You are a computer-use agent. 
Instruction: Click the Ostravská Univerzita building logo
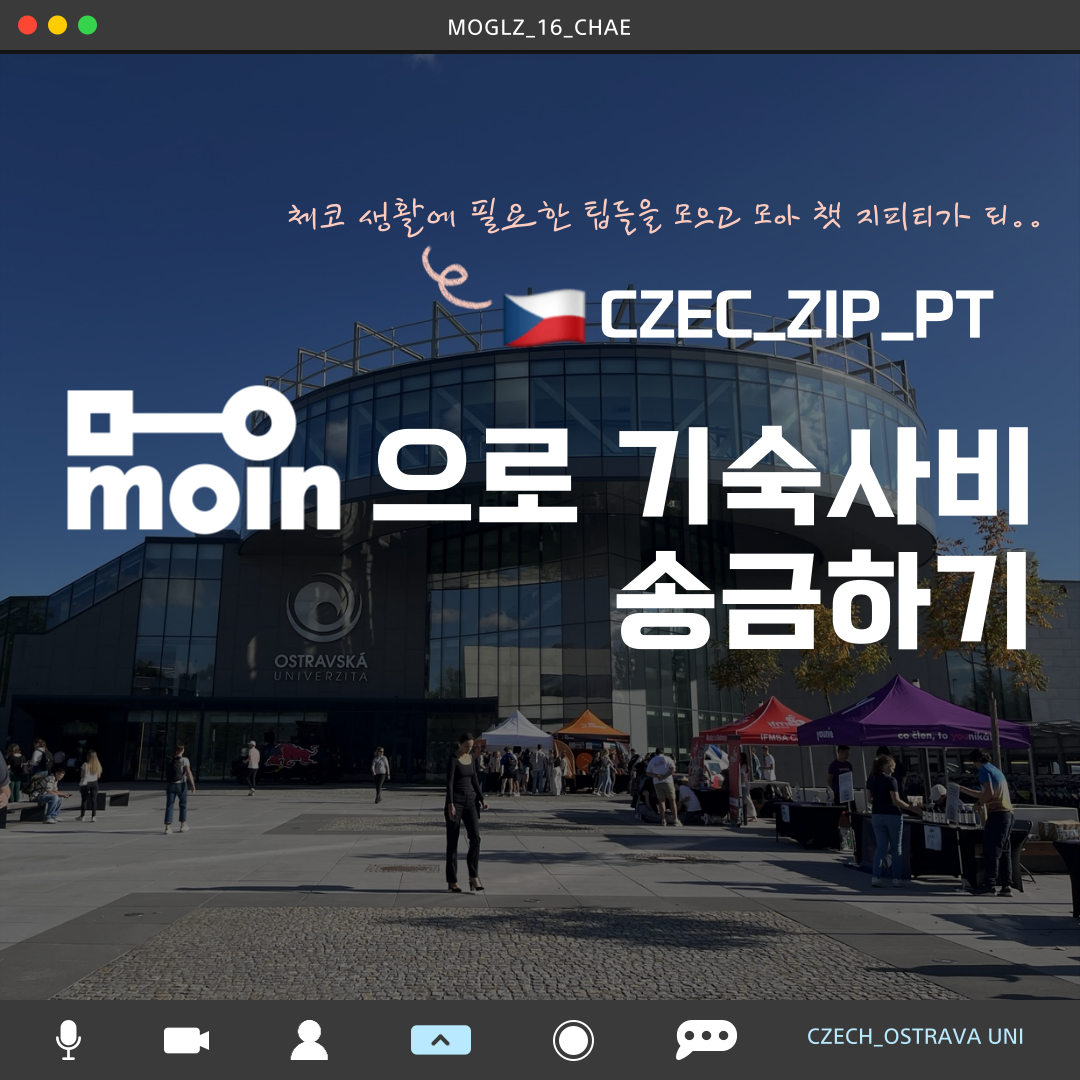pyautogui.click(x=322, y=628)
